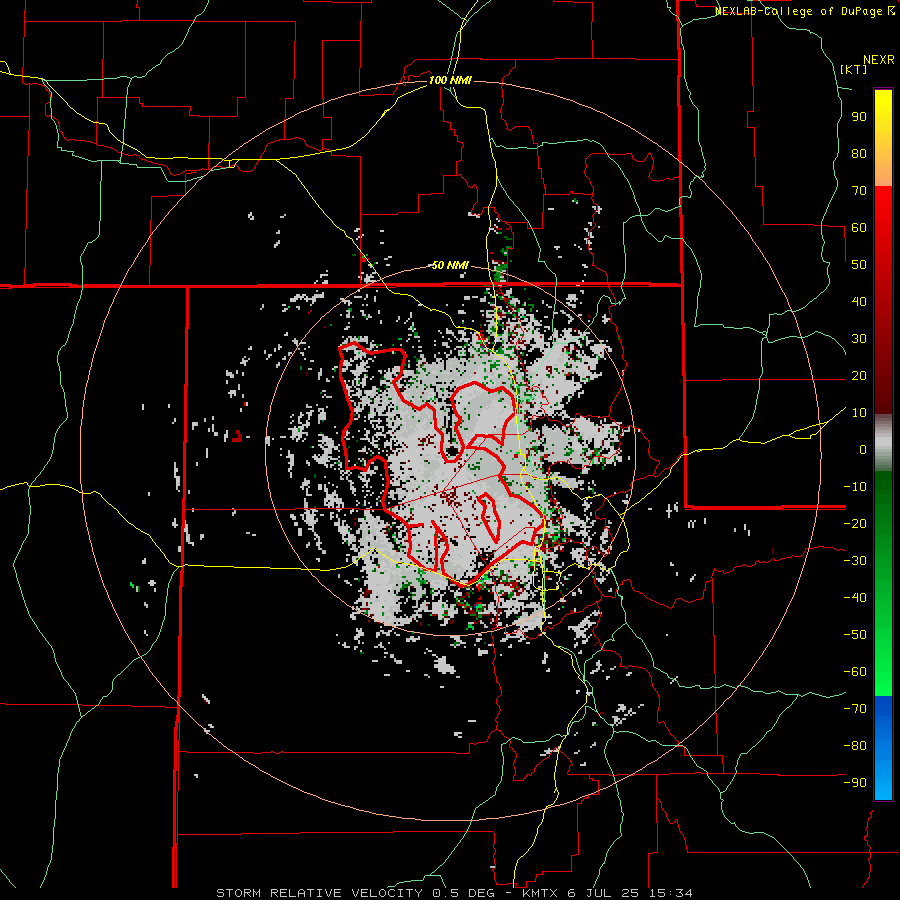The image size is (900, 900).
Task: Click the positive 90 value on velocity scale
Action: tap(859, 117)
